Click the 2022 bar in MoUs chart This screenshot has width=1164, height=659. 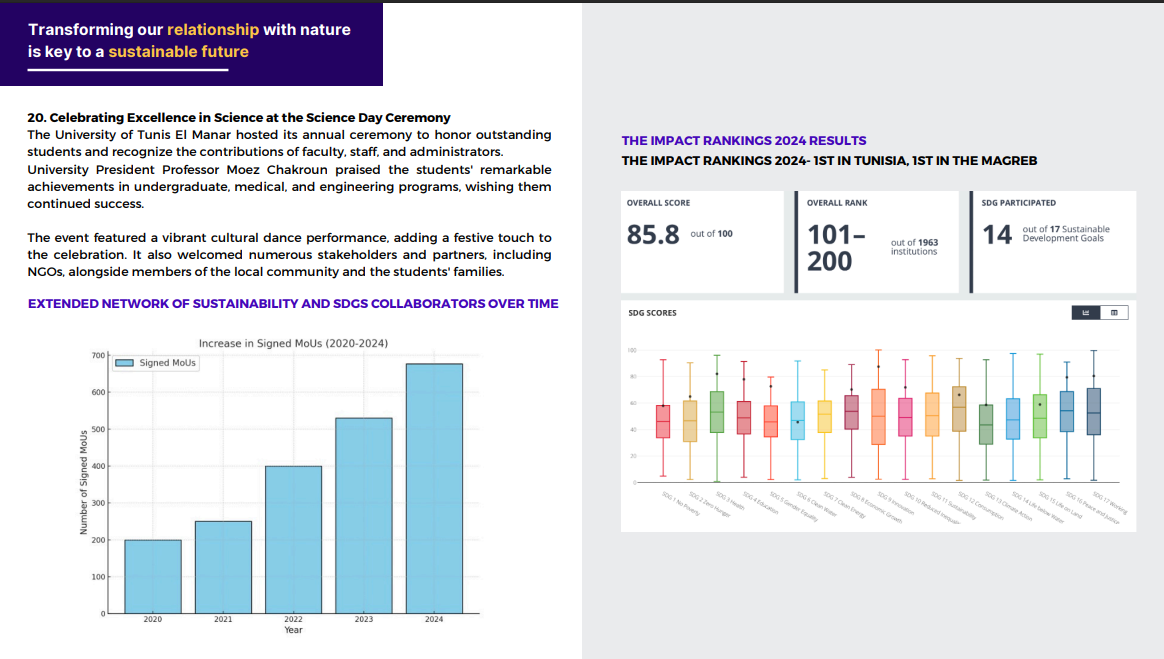[293, 539]
